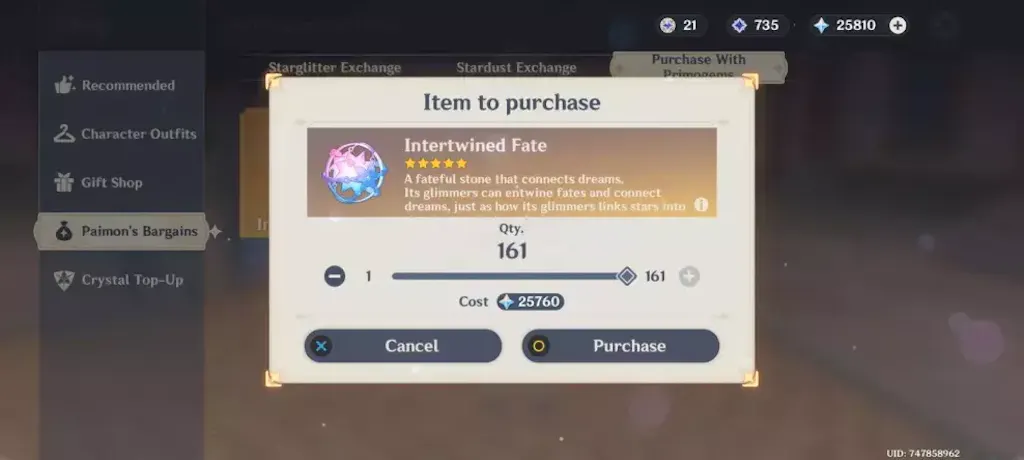1024x460 pixels.
Task: Cancel the purchase
Action: click(x=403, y=346)
